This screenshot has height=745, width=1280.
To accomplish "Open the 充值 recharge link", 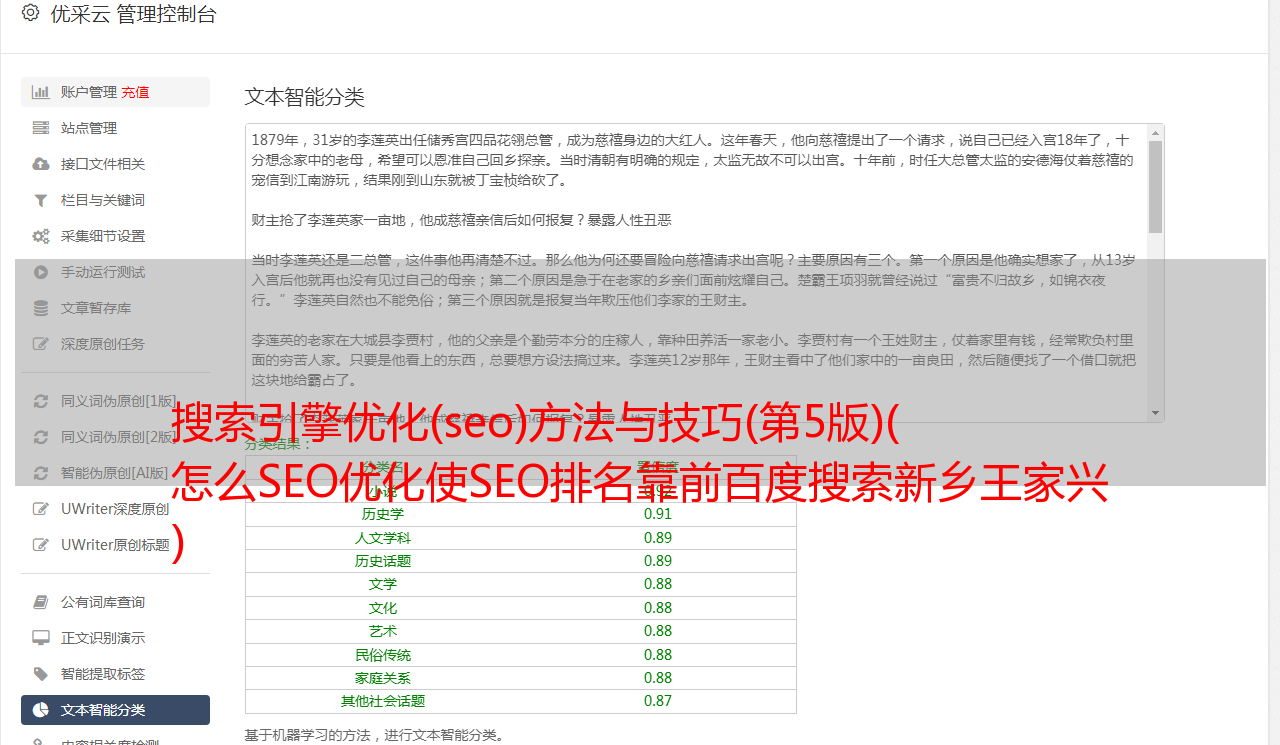I will point(135,92).
